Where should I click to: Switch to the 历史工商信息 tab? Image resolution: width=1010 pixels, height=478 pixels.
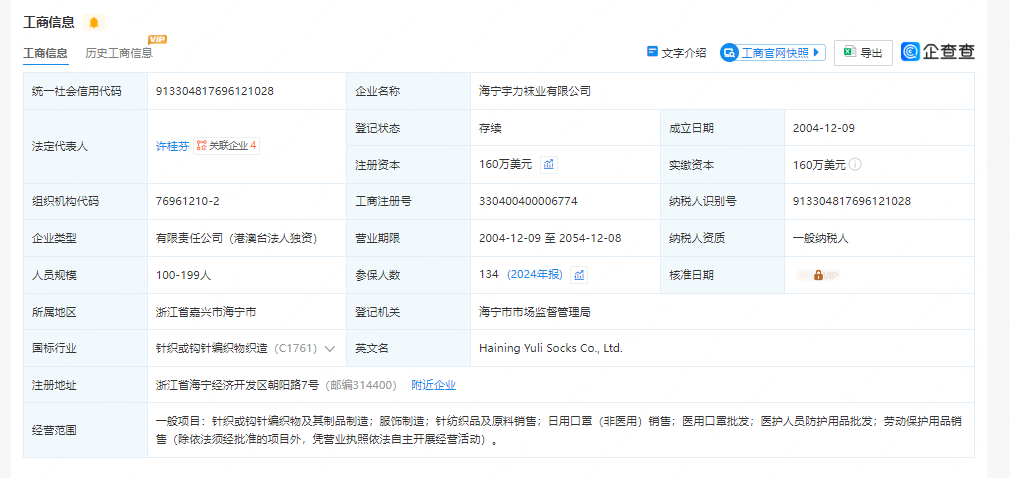point(119,53)
